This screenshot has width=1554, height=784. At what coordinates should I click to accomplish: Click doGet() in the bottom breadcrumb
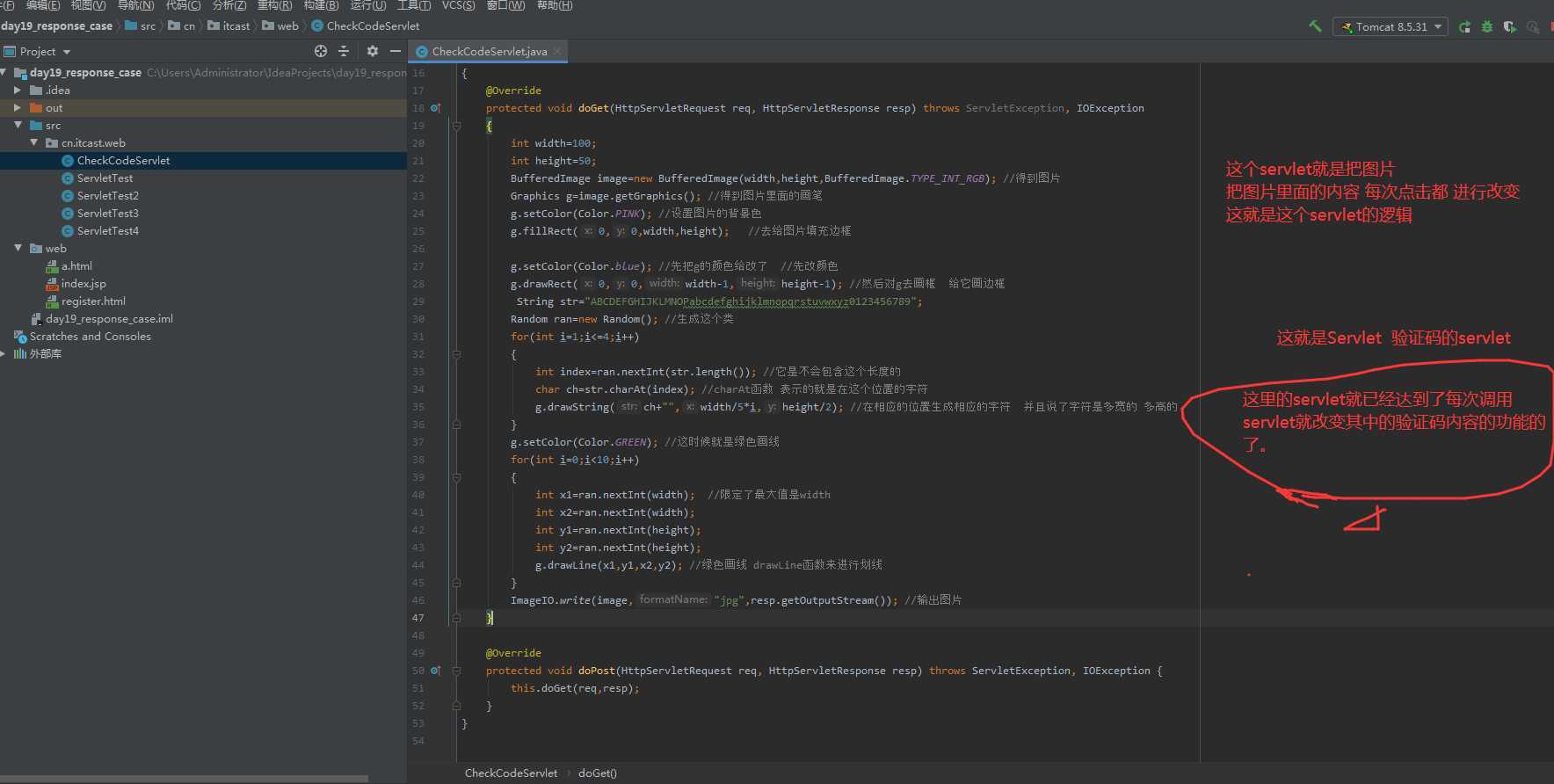pyautogui.click(x=598, y=773)
